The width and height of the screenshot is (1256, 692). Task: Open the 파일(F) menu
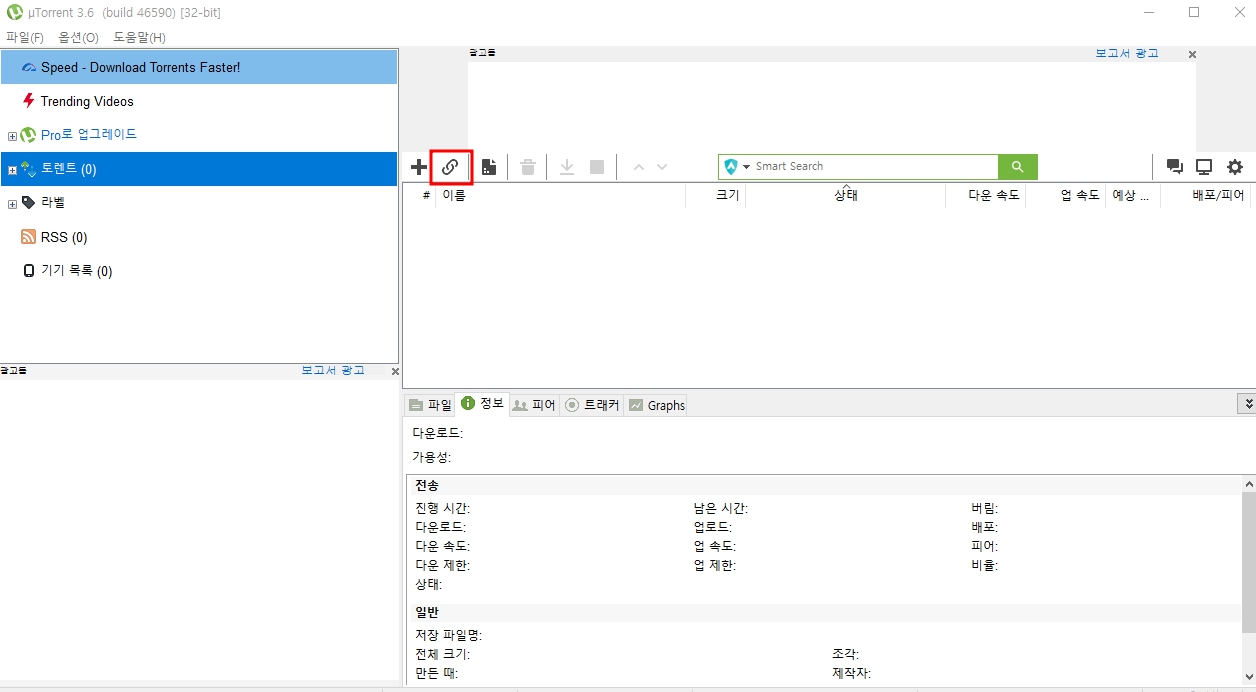click(25, 37)
